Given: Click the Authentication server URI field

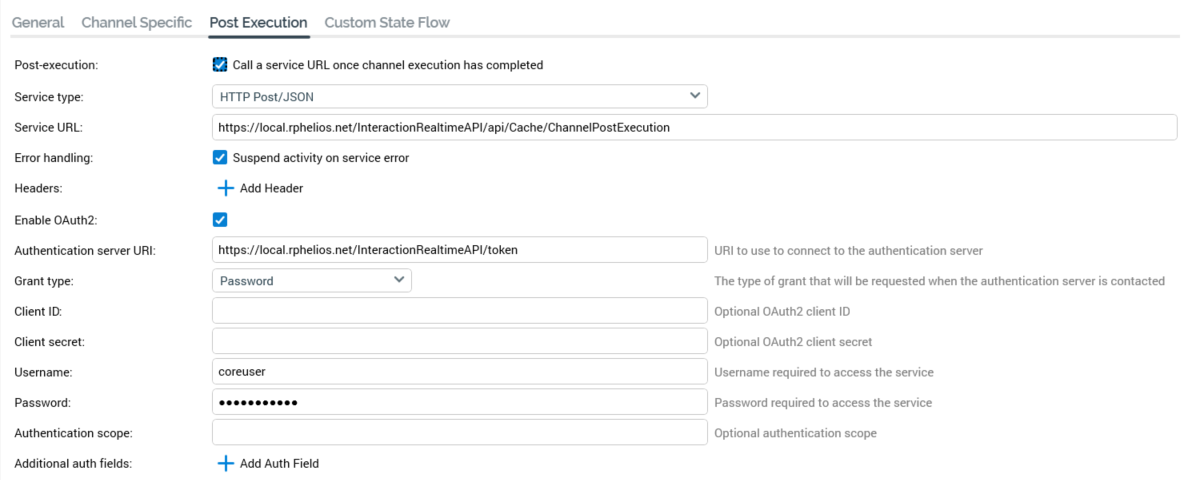Looking at the screenshot, I should pyautogui.click(x=459, y=250).
